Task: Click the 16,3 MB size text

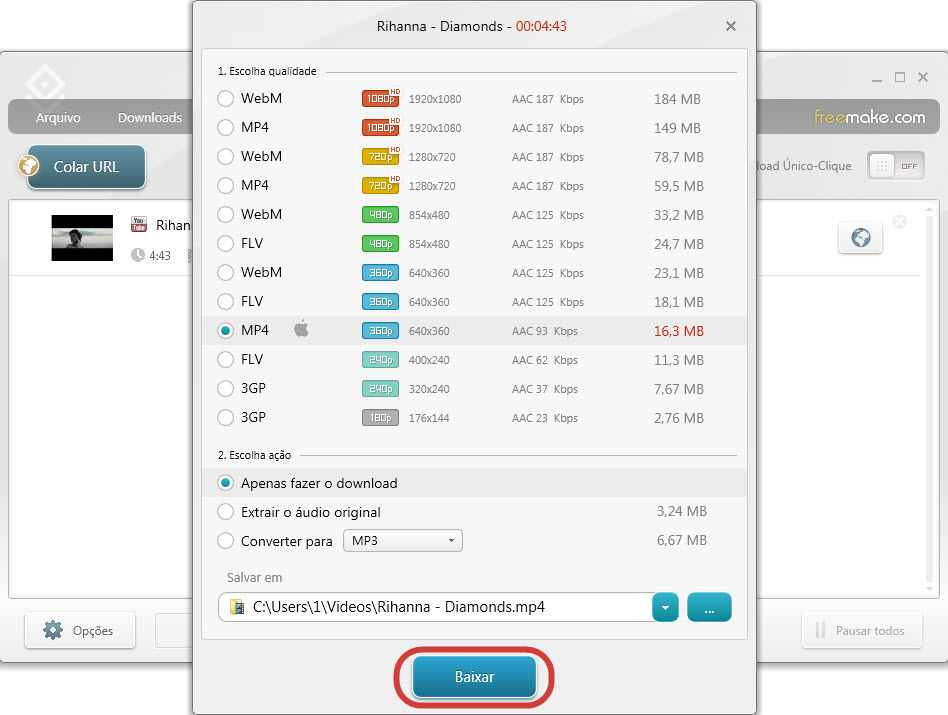Action: pyautogui.click(x=678, y=331)
